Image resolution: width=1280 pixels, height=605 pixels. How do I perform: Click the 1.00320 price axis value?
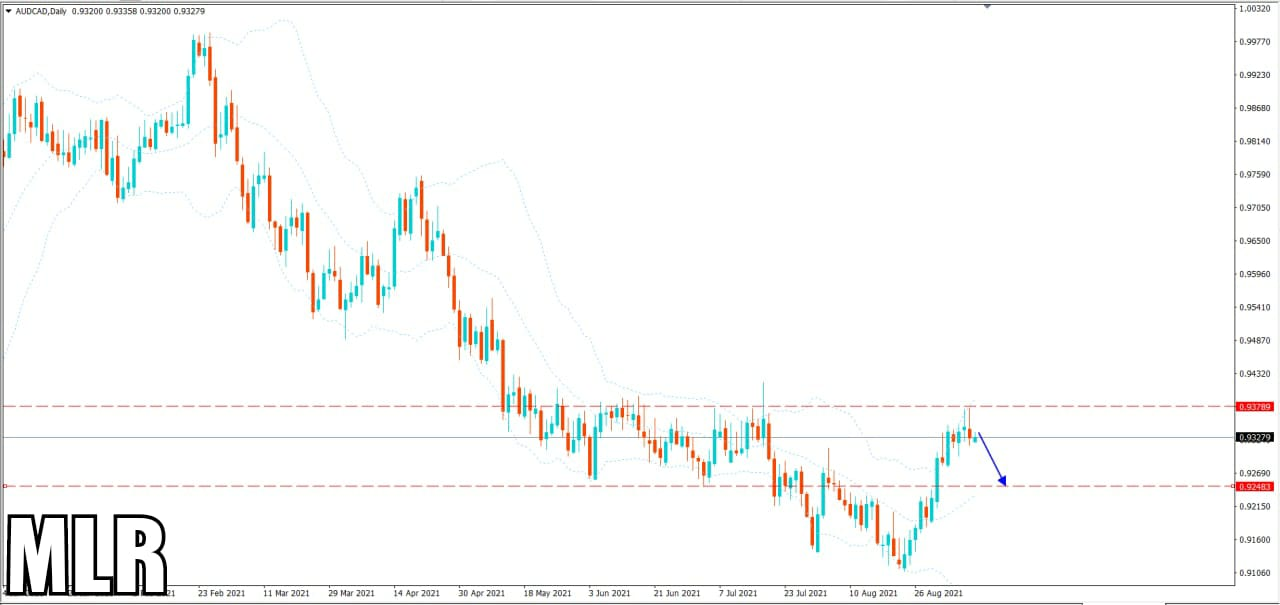(x=1255, y=9)
